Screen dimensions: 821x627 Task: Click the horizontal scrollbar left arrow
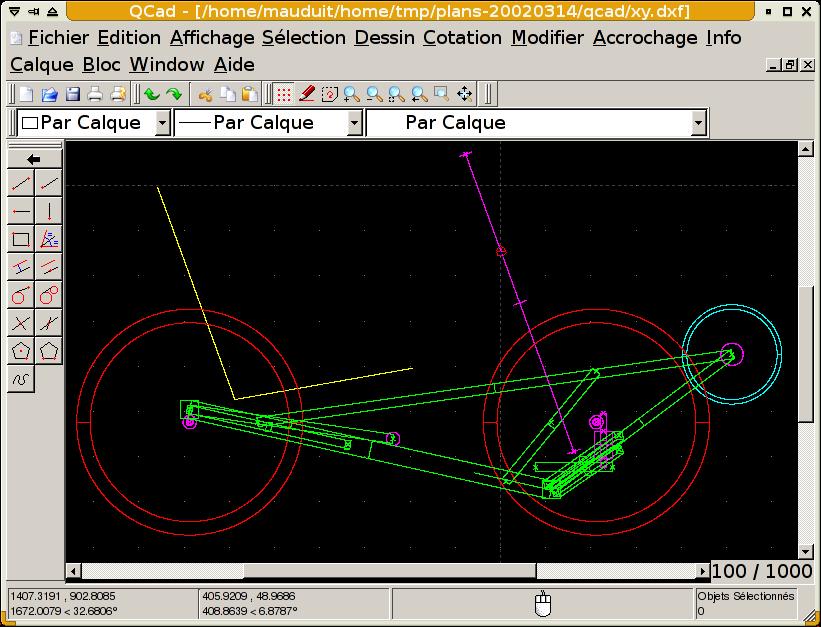(74, 571)
